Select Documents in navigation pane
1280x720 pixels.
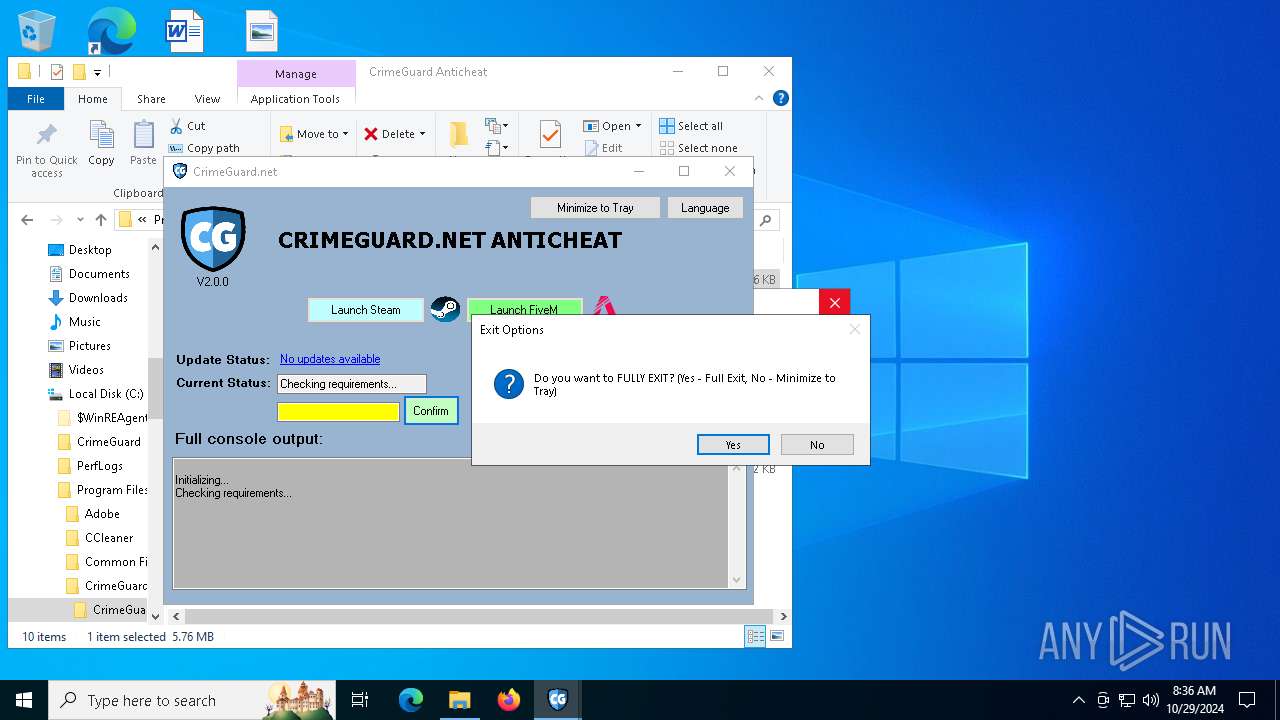point(99,274)
